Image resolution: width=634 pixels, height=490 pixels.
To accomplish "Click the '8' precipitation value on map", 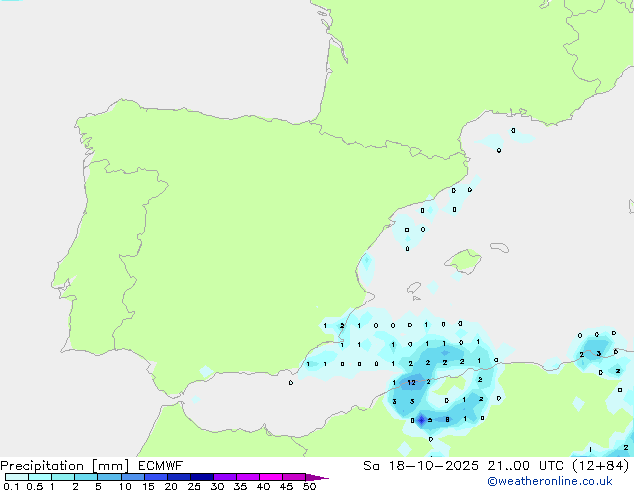I will click(x=447, y=420).
